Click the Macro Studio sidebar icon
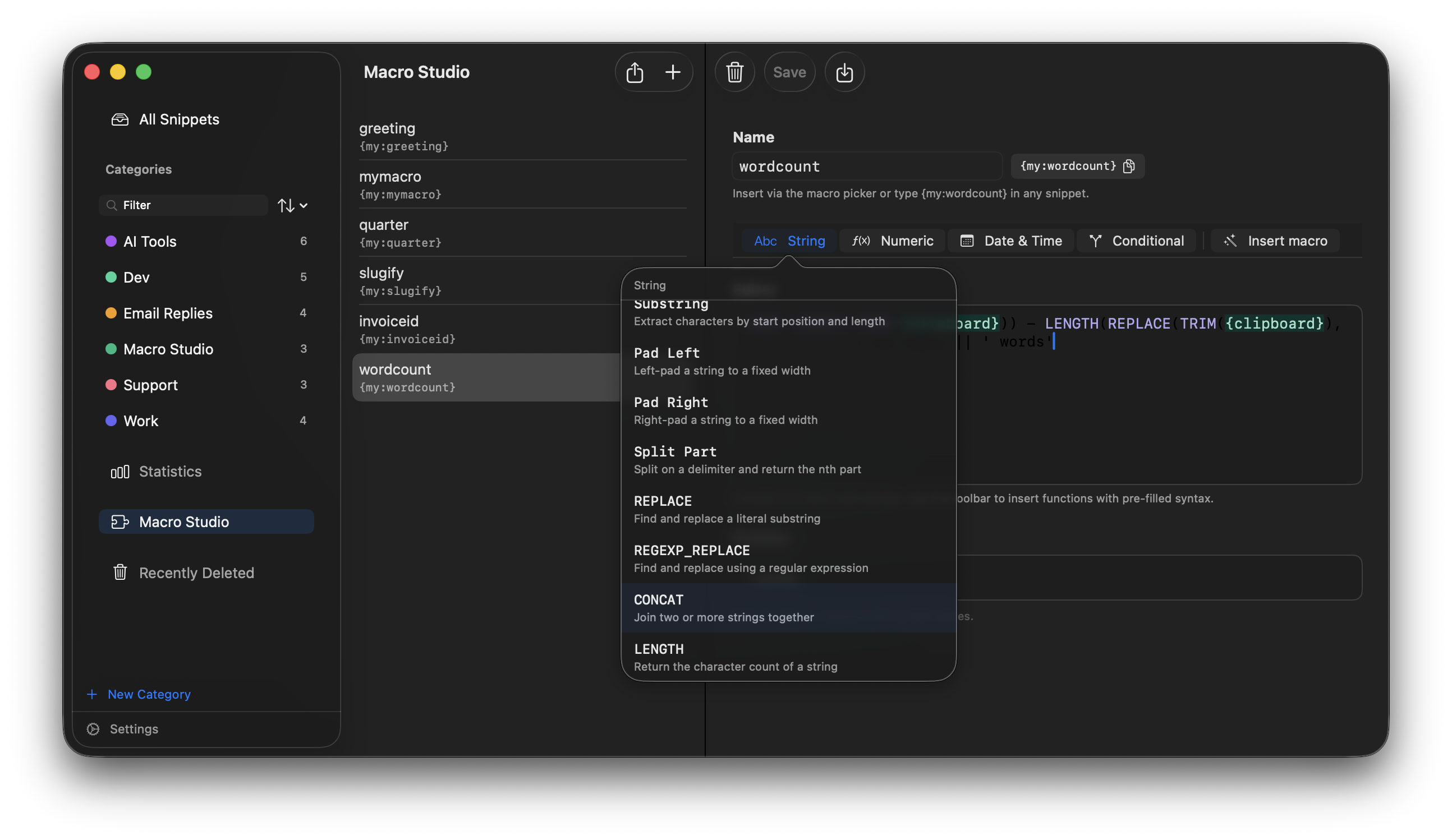This screenshot has height=840, width=1452. (x=120, y=521)
